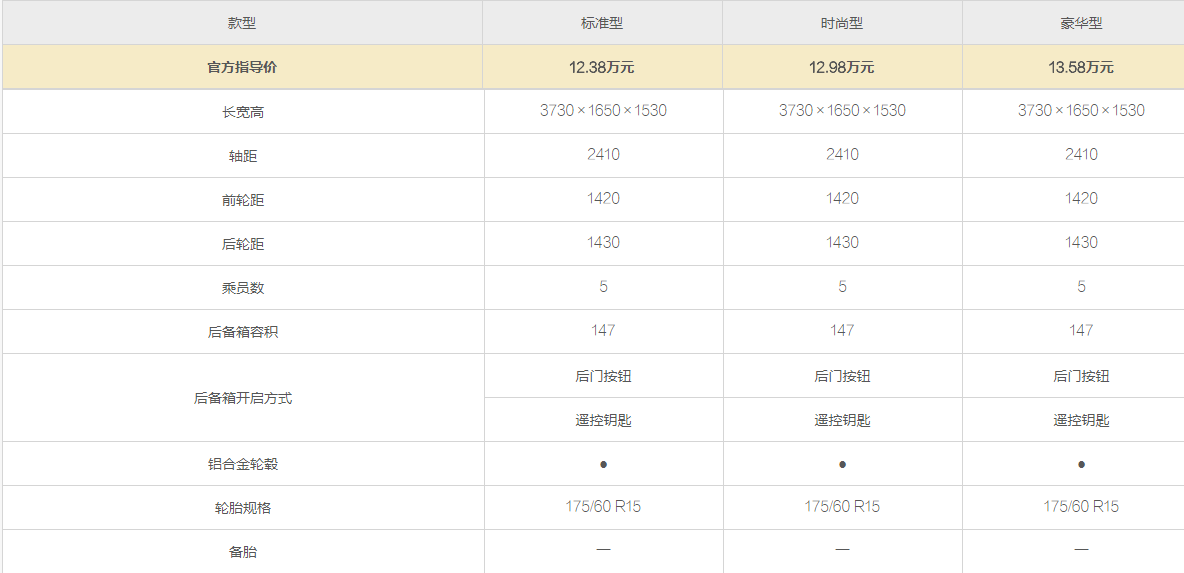This screenshot has height=573, width=1184.
Task: Click the 官方指导价 row label
Action: [242, 67]
